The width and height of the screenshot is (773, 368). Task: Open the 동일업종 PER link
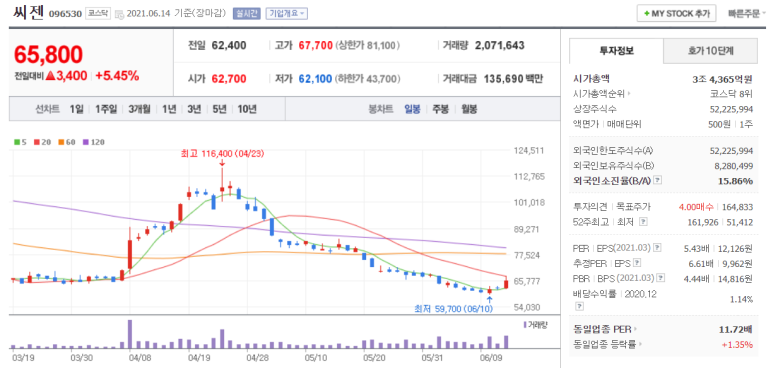[605, 329]
